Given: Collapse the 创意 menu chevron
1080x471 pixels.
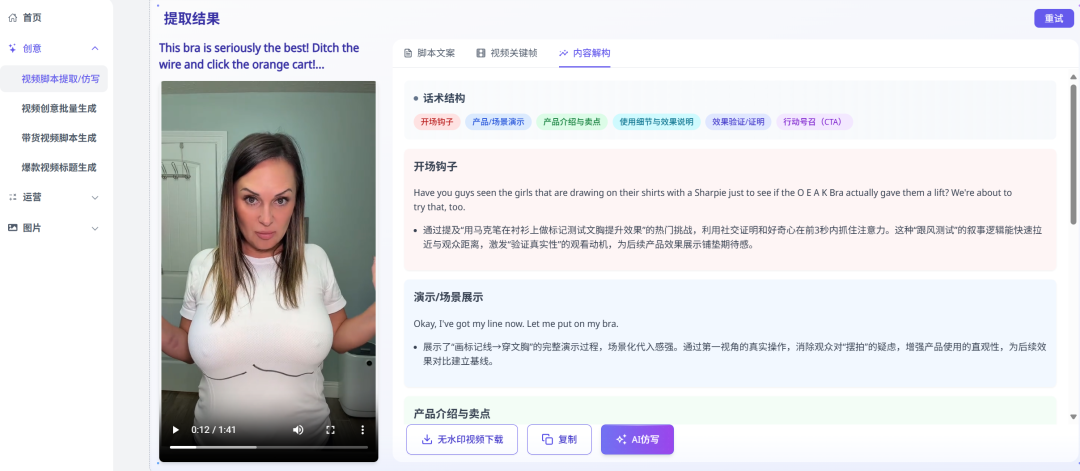Looking at the screenshot, I should click(x=95, y=48).
